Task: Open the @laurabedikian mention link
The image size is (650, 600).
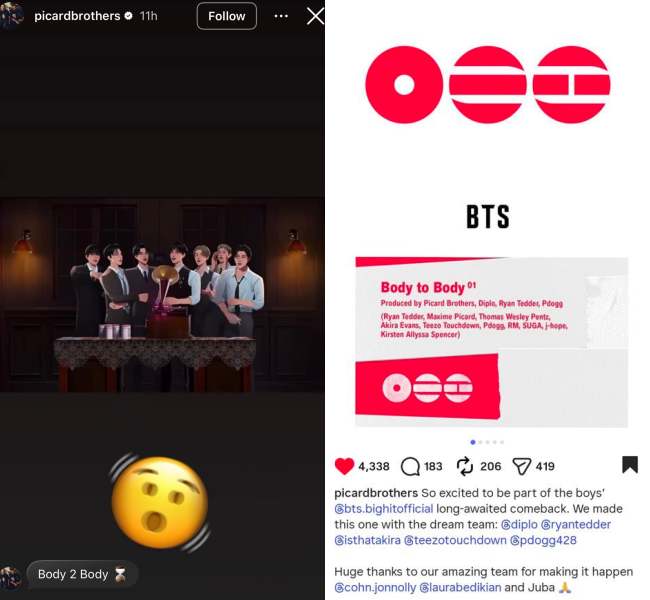Action: pos(460,588)
